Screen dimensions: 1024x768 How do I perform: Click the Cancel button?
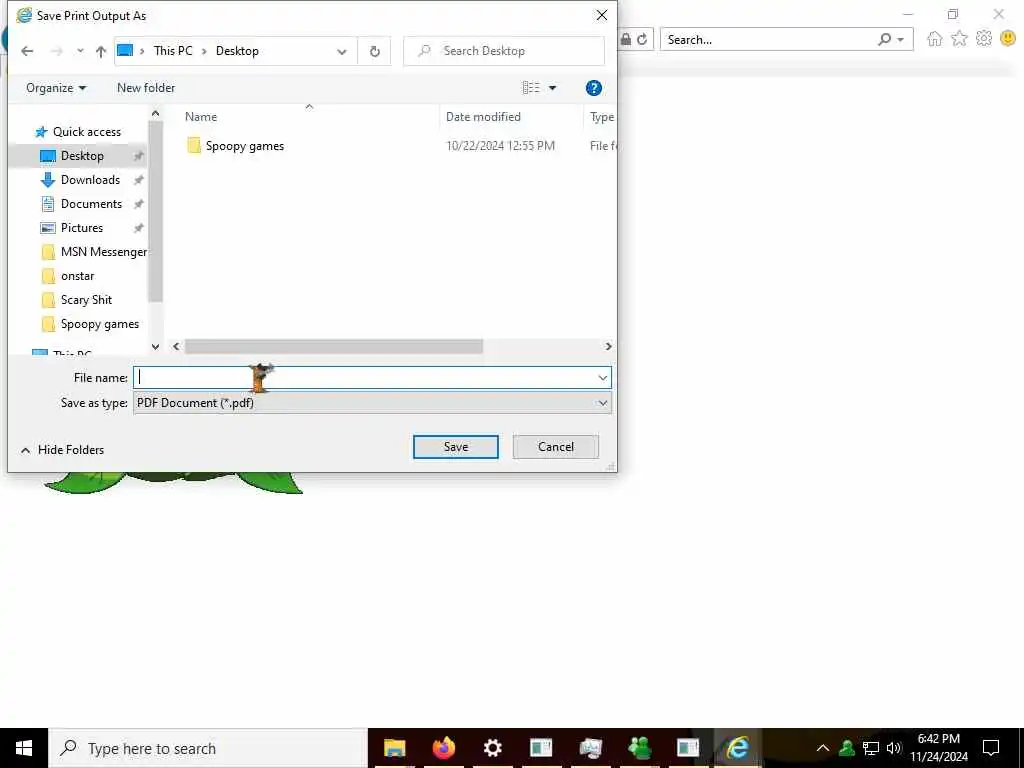(556, 447)
